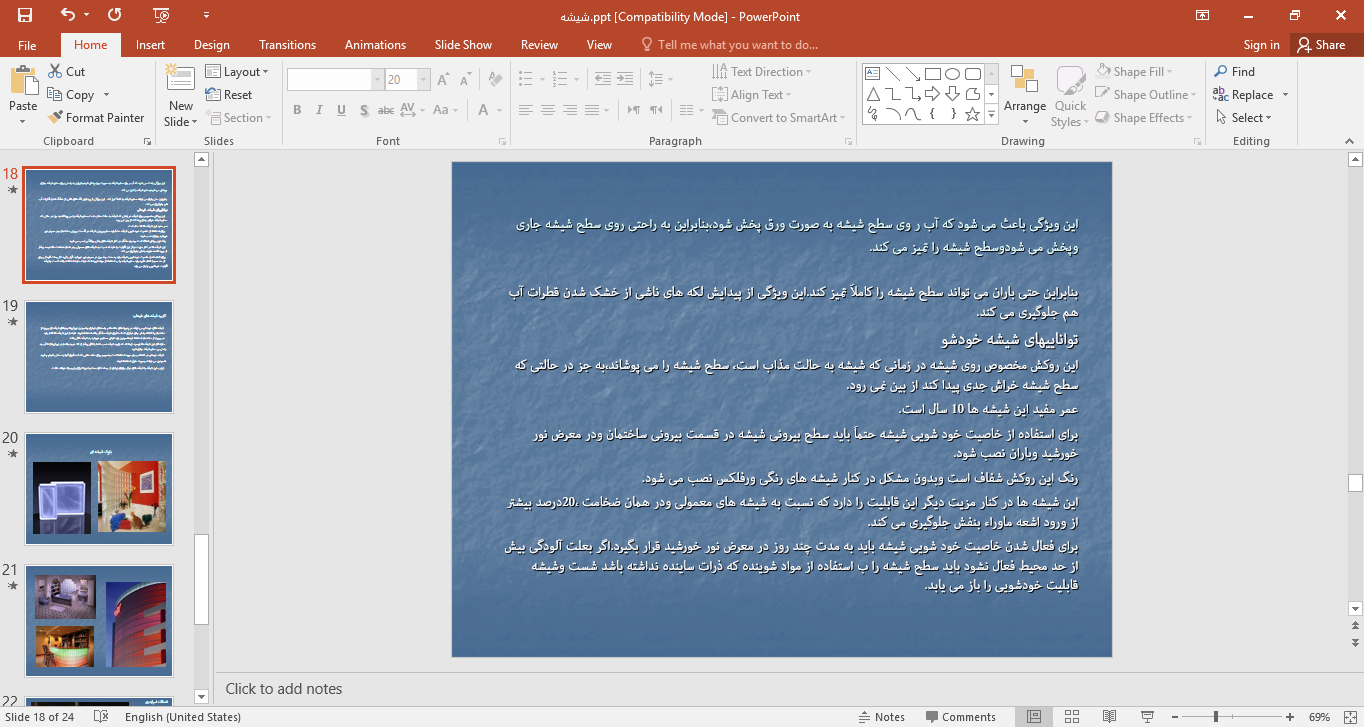Open the Select dropdown
Image resolution: width=1364 pixels, height=727 pixels.
click(x=1244, y=118)
